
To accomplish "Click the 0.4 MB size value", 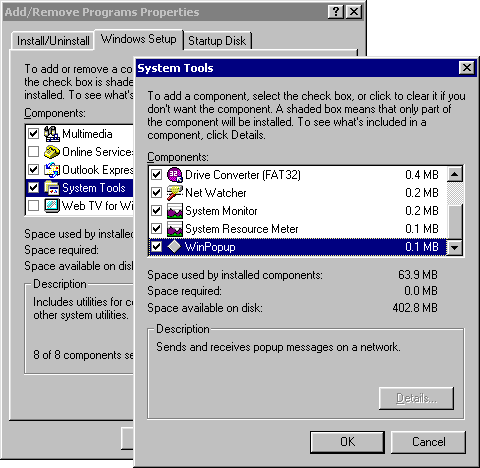I will point(422,175).
